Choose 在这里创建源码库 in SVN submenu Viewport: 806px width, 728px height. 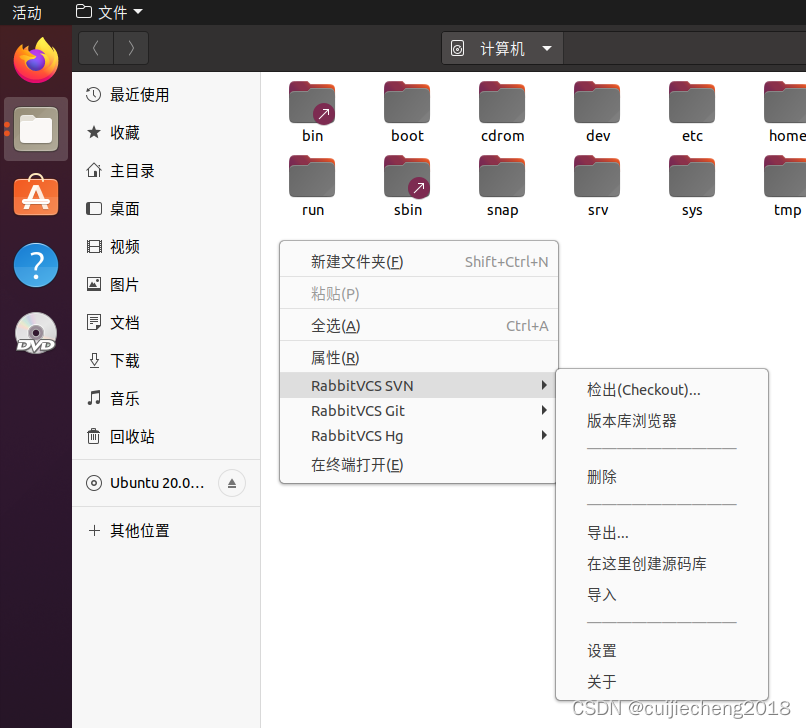(662, 563)
